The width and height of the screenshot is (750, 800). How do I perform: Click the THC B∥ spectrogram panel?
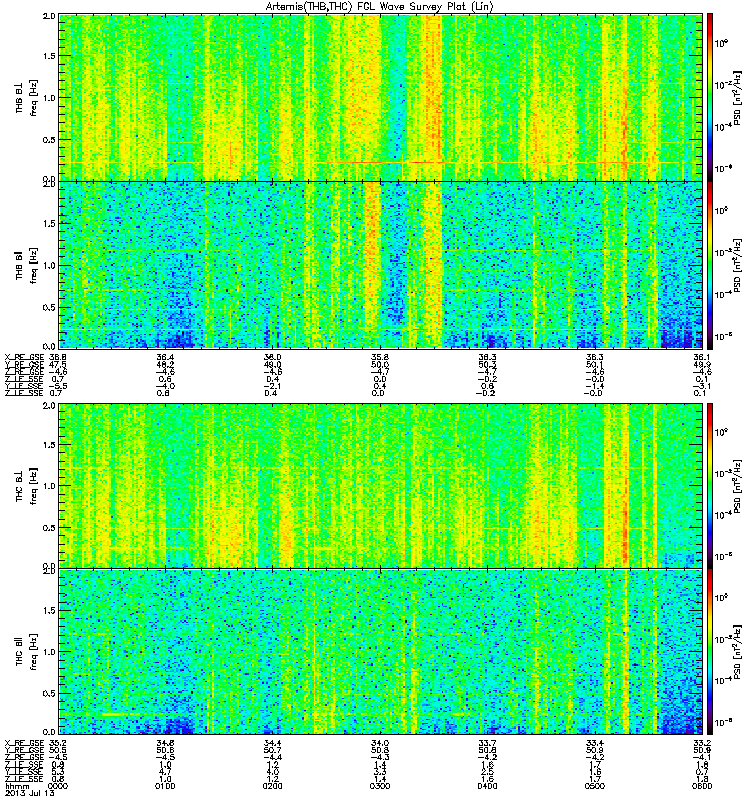381,652
